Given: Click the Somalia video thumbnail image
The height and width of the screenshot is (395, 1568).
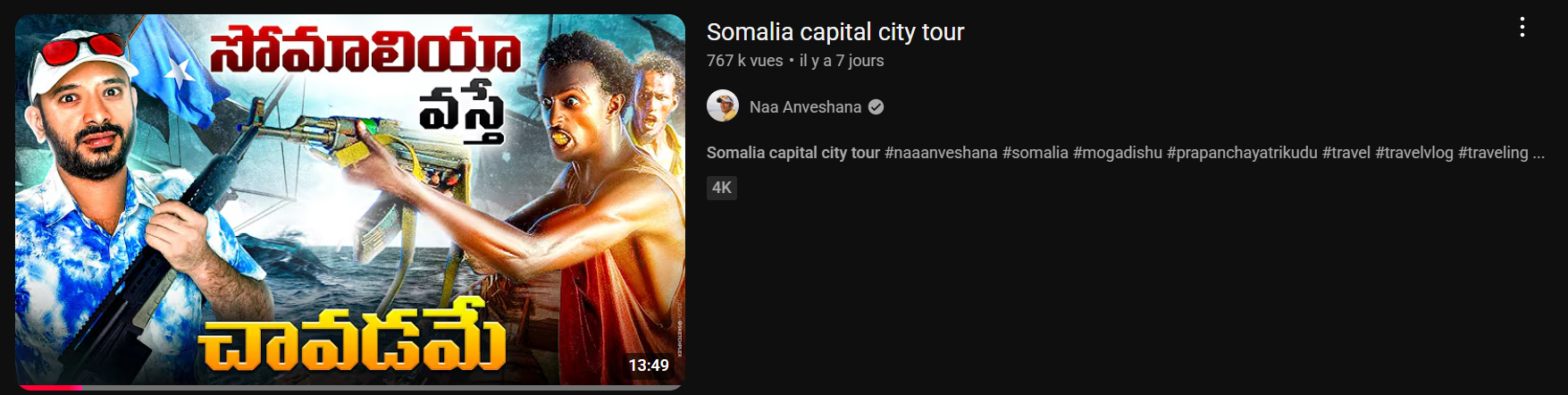Looking at the screenshot, I should coord(350,200).
